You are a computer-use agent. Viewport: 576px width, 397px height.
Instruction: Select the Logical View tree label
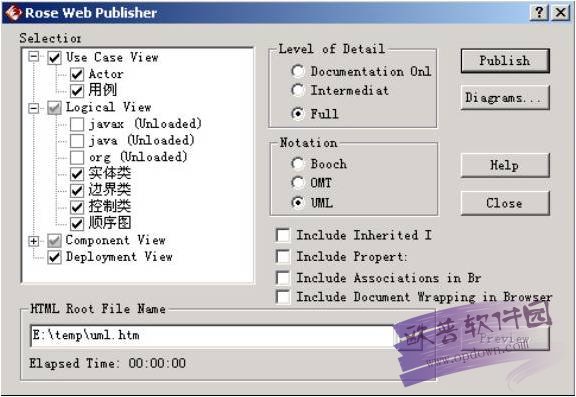coord(108,107)
